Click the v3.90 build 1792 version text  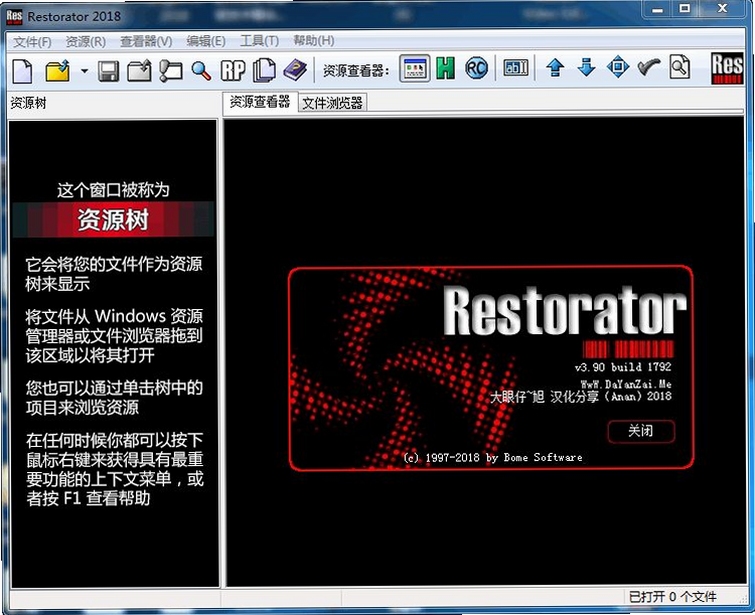[623, 367]
